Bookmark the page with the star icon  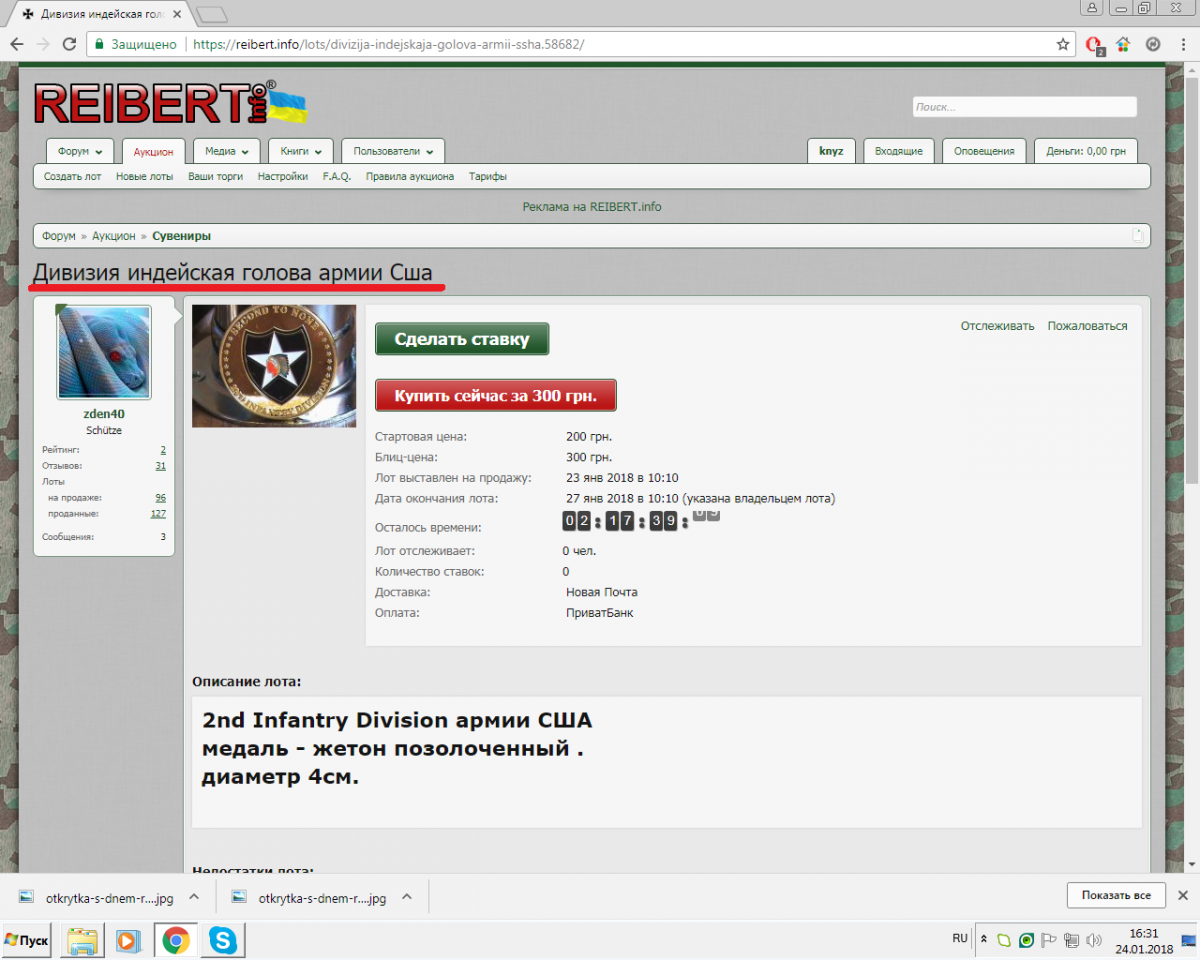point(1063,44)
